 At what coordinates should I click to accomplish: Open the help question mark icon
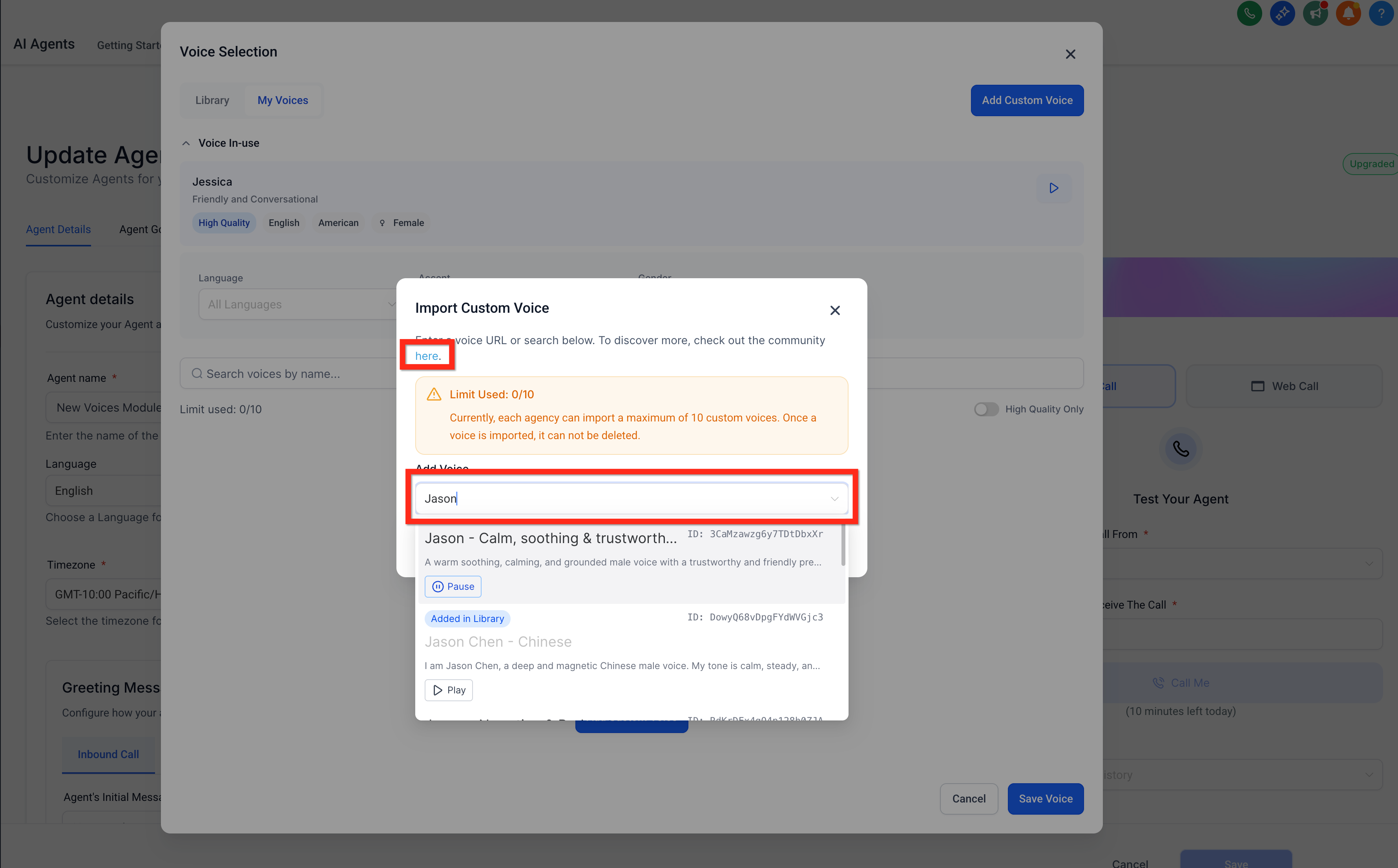pyautogui.click(x=1382, y=13)
